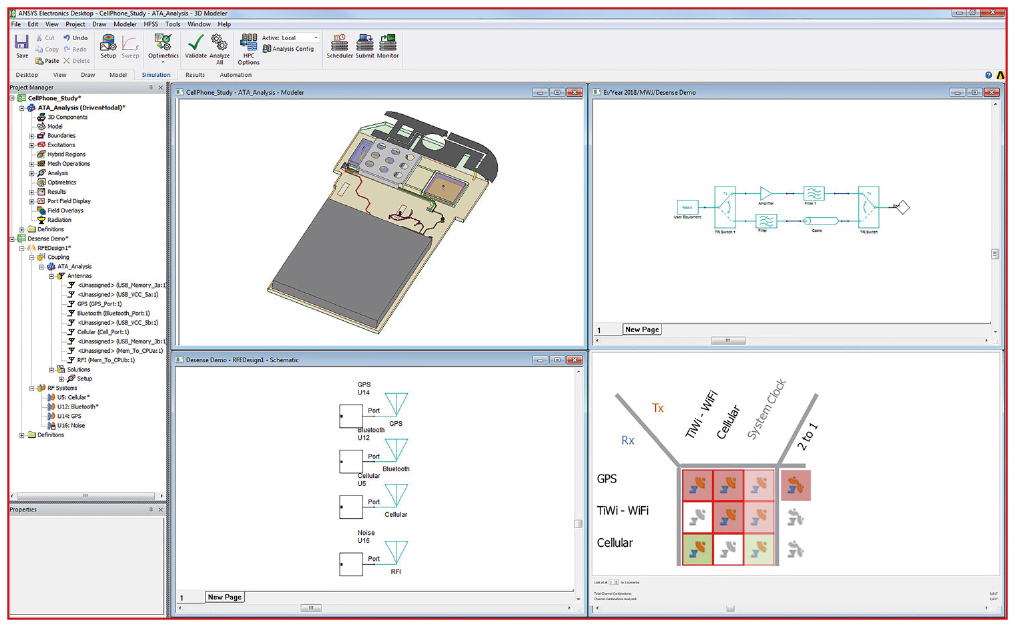
Task: Click TiWi-WiFi Rx / Cellular Tx cell
Action: pos(728,517)
